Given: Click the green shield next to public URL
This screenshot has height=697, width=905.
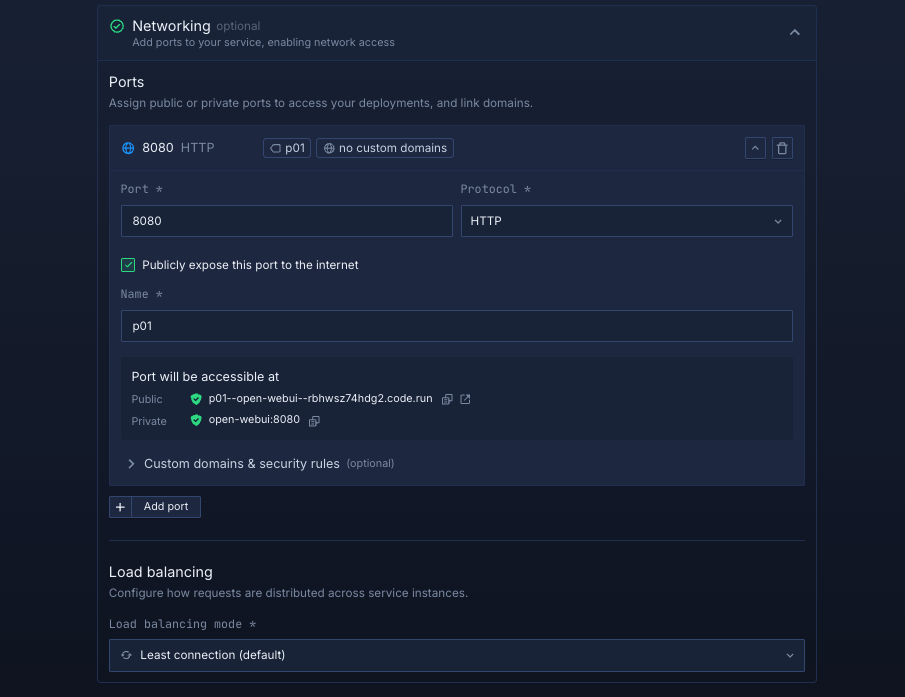Looking at the screenshot, I should click(196, 399).
